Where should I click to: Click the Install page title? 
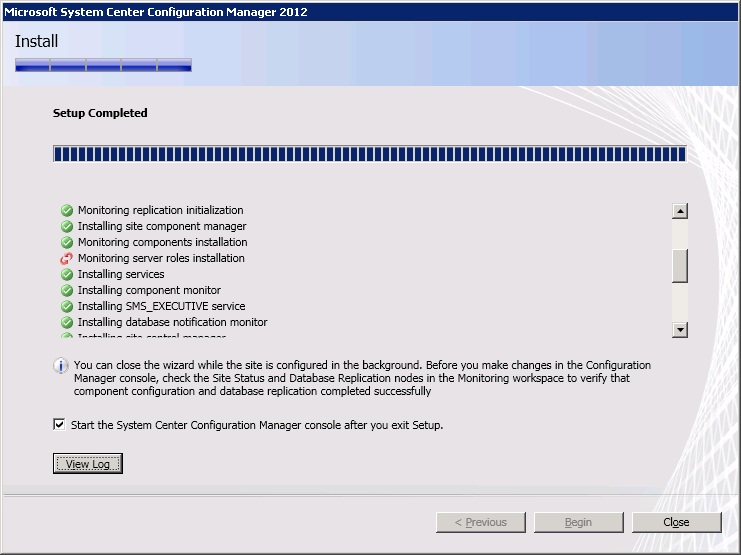point(36,42)
